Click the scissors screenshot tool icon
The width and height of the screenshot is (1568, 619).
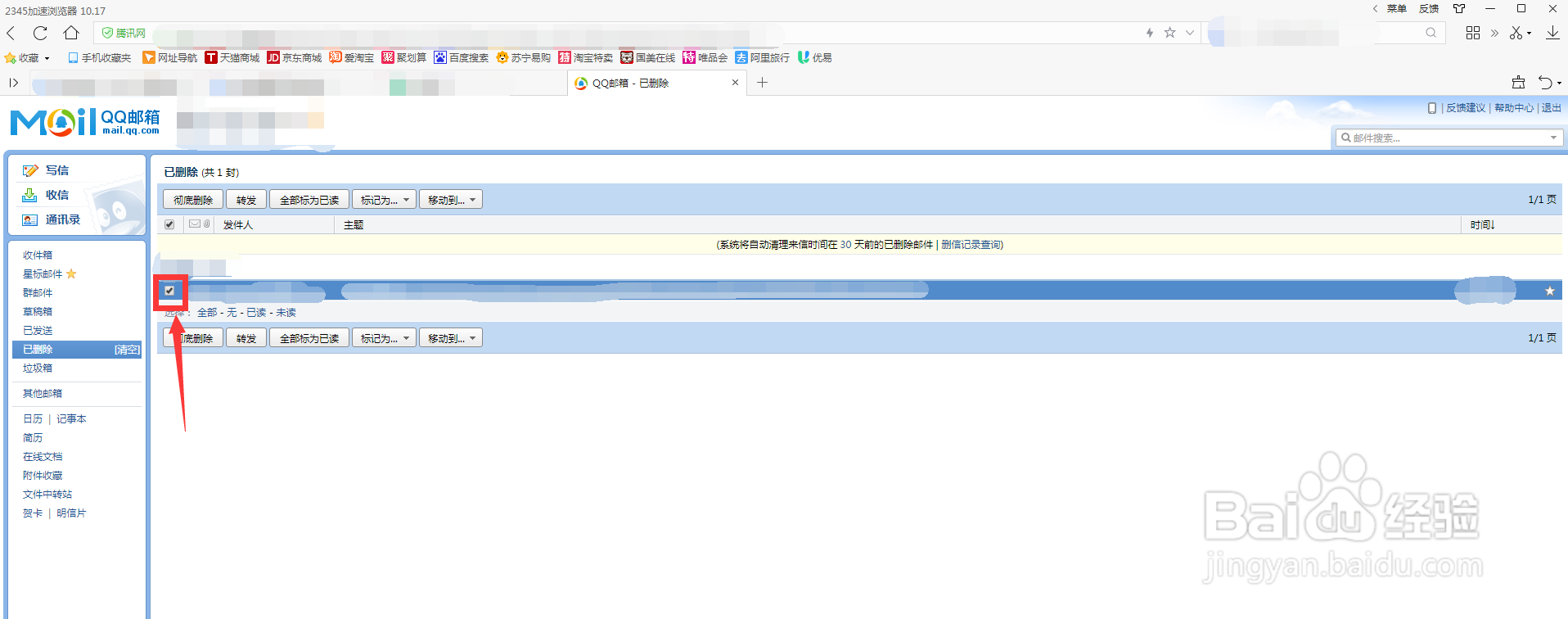1516,33
